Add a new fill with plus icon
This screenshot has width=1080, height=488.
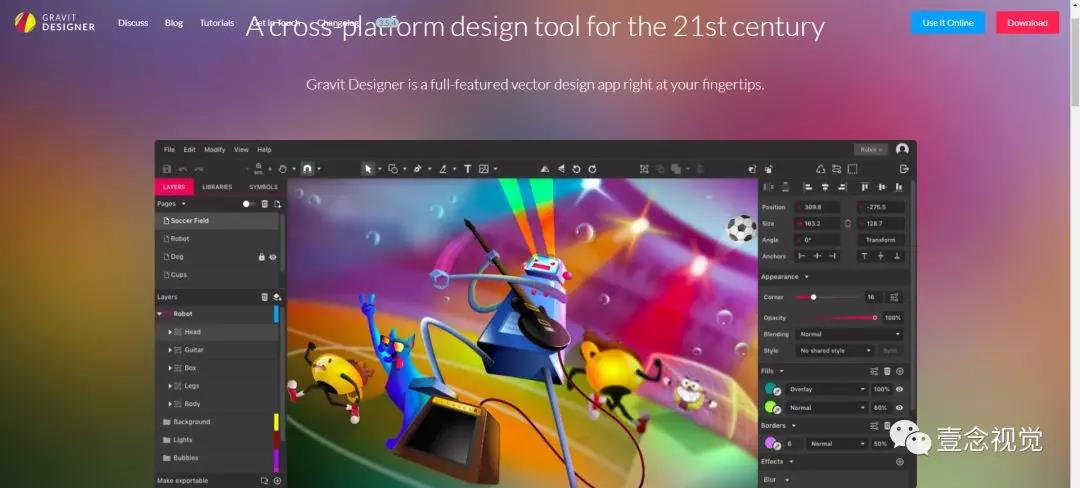click(x=900, y=371)
